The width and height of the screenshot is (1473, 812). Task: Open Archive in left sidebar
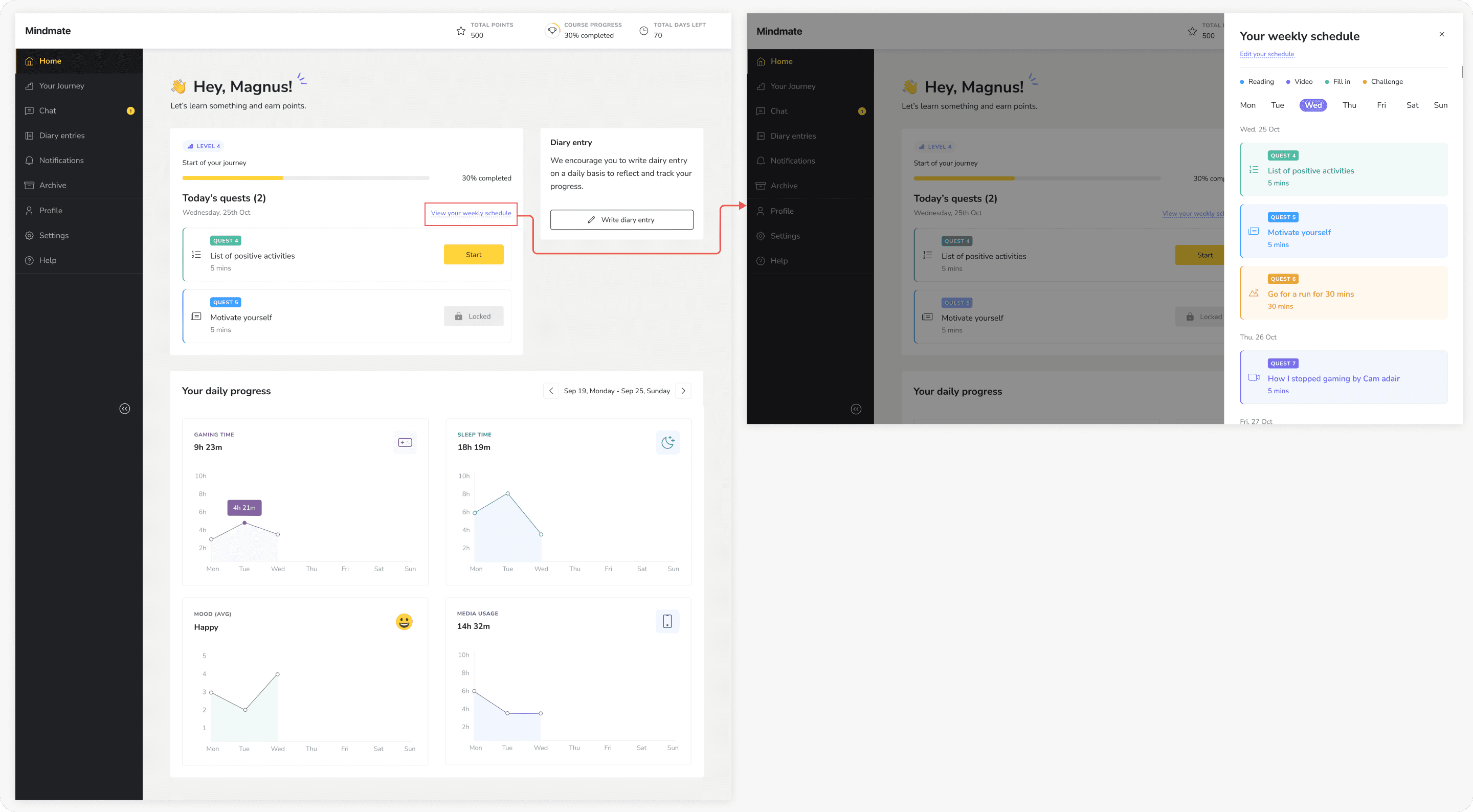pos(79,185)
